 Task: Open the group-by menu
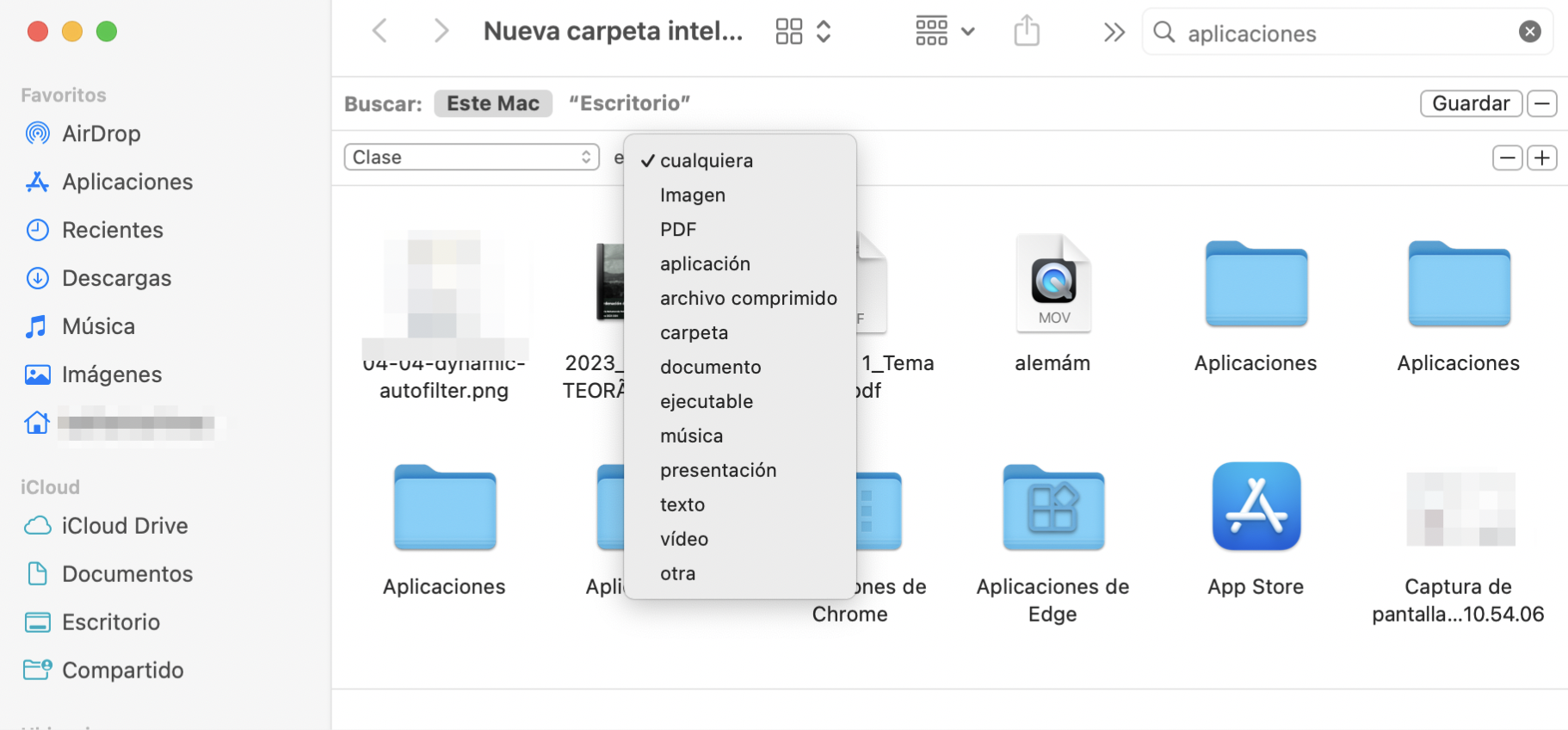pyautogui.click(x=945, y=32)
